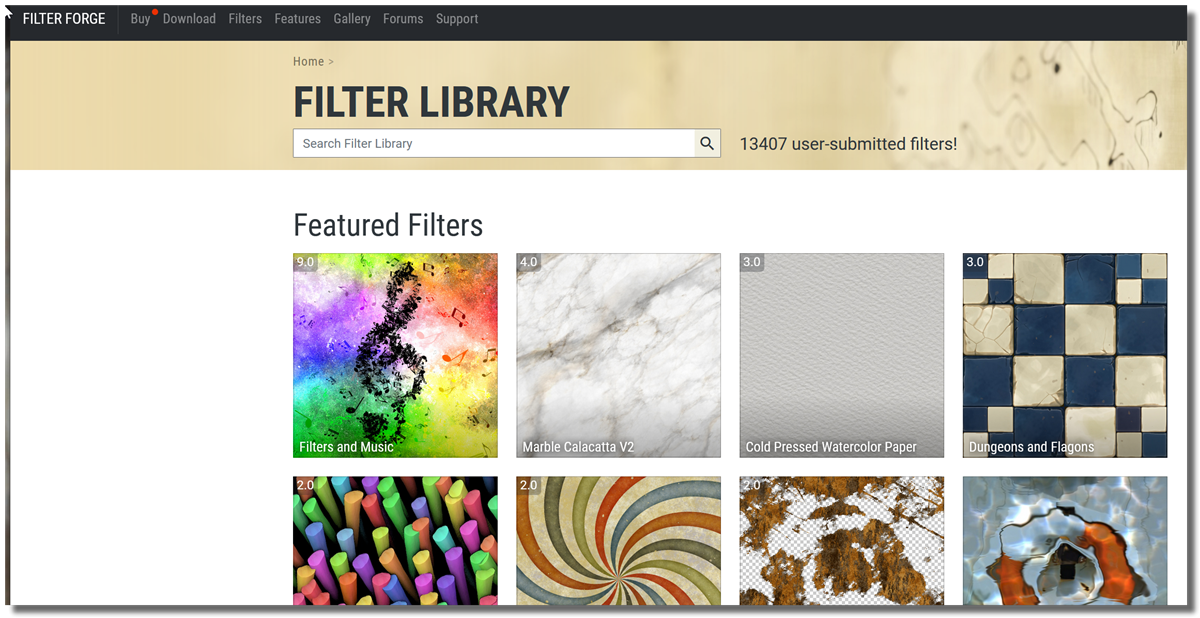
Task: Open the Support page
Action: click(457, 19)
